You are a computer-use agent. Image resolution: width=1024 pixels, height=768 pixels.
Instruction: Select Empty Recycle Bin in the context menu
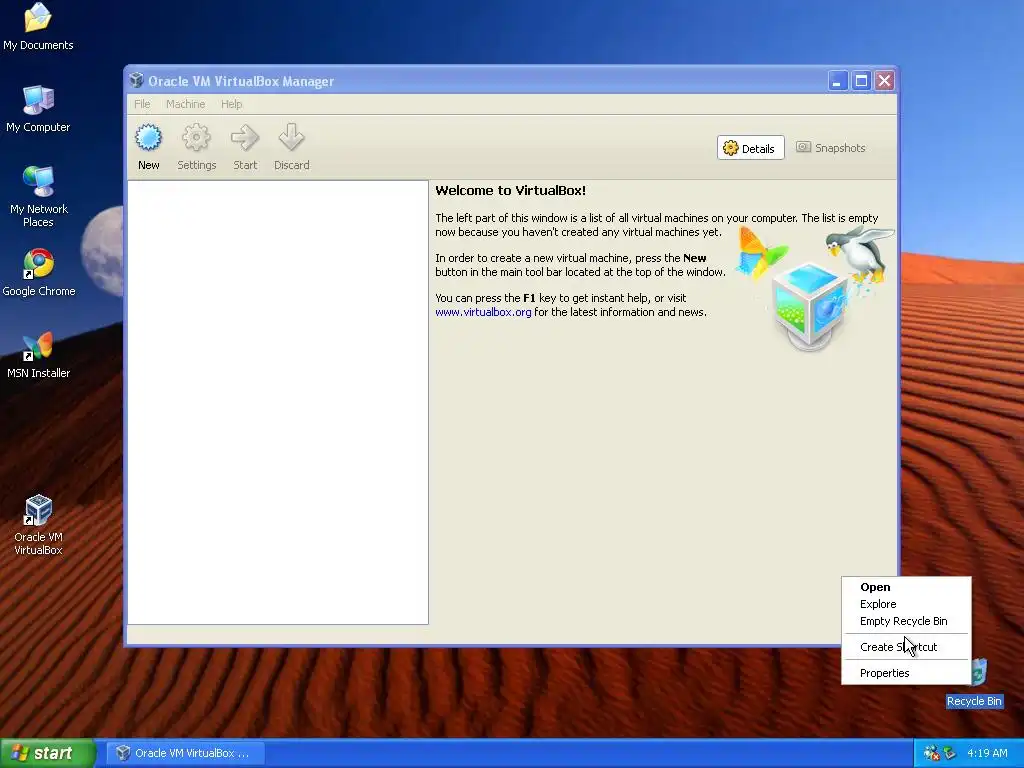tap(906, 621)
